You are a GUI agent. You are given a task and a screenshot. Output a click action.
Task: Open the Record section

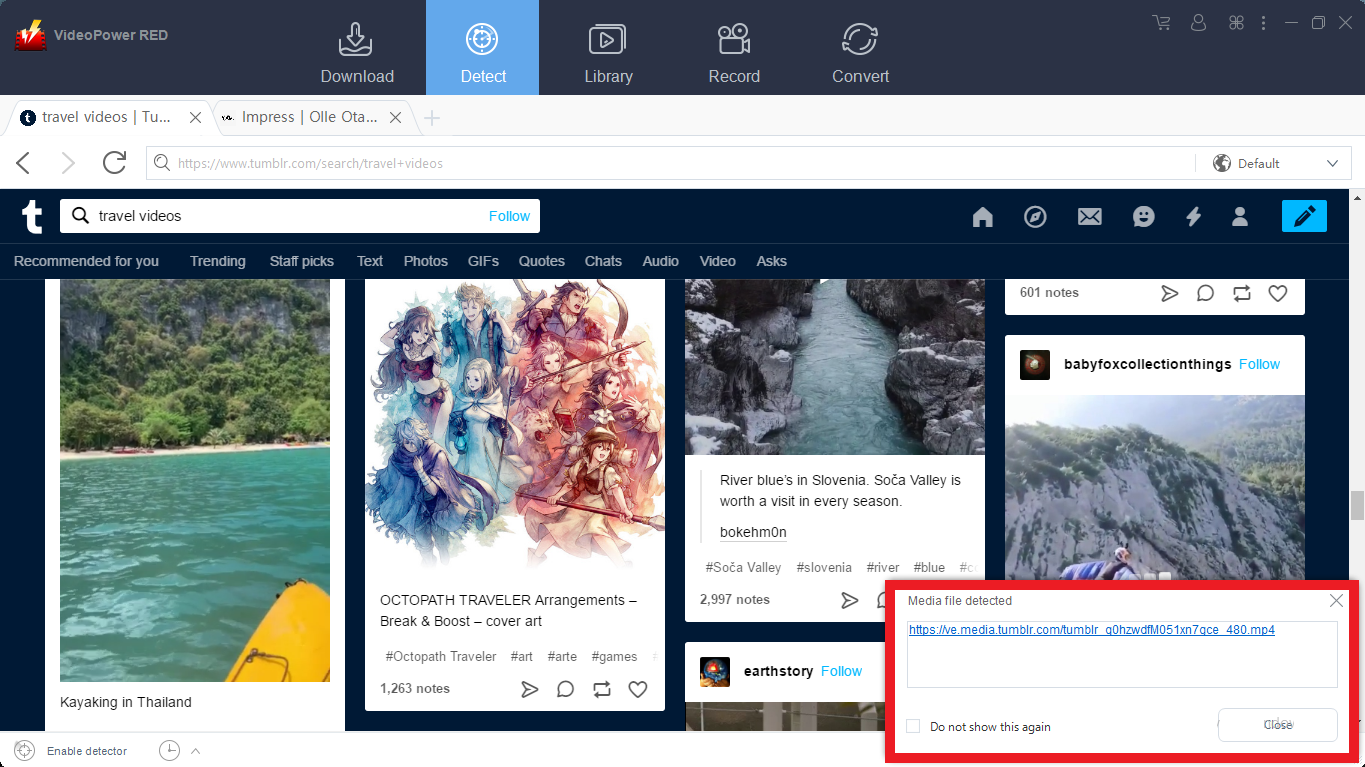point(734,50)
